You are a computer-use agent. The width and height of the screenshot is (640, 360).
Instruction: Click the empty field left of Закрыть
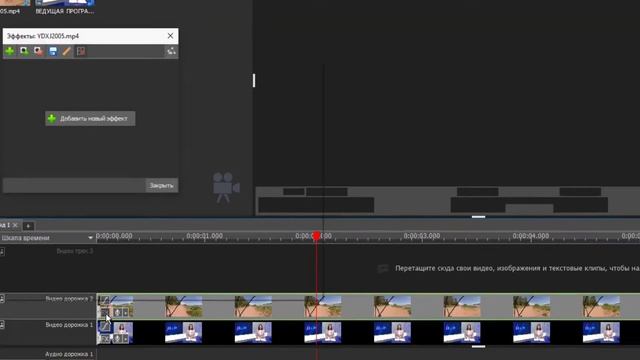(x=74, y=185)
